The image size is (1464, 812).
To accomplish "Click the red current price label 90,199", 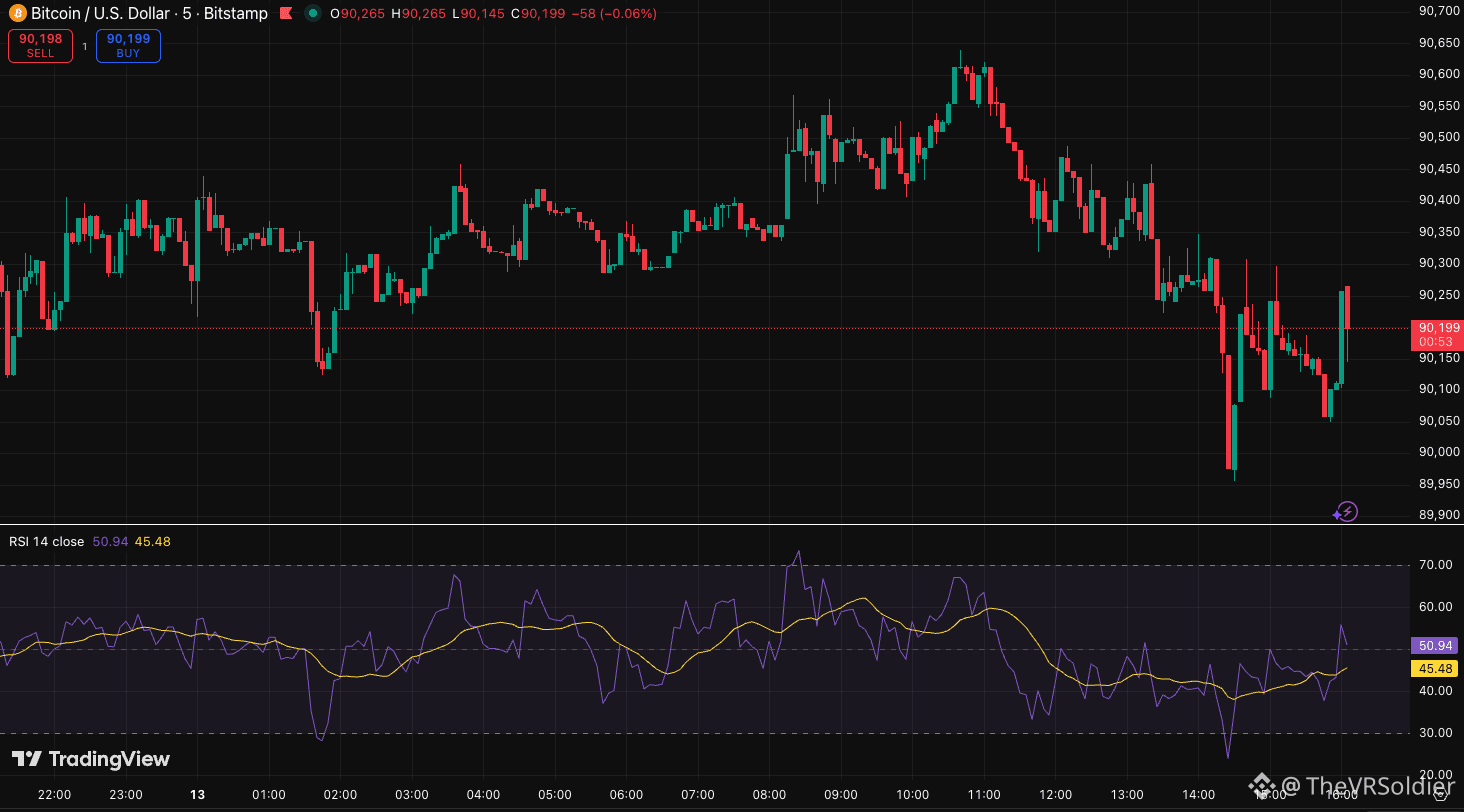I will [1435, 328].
